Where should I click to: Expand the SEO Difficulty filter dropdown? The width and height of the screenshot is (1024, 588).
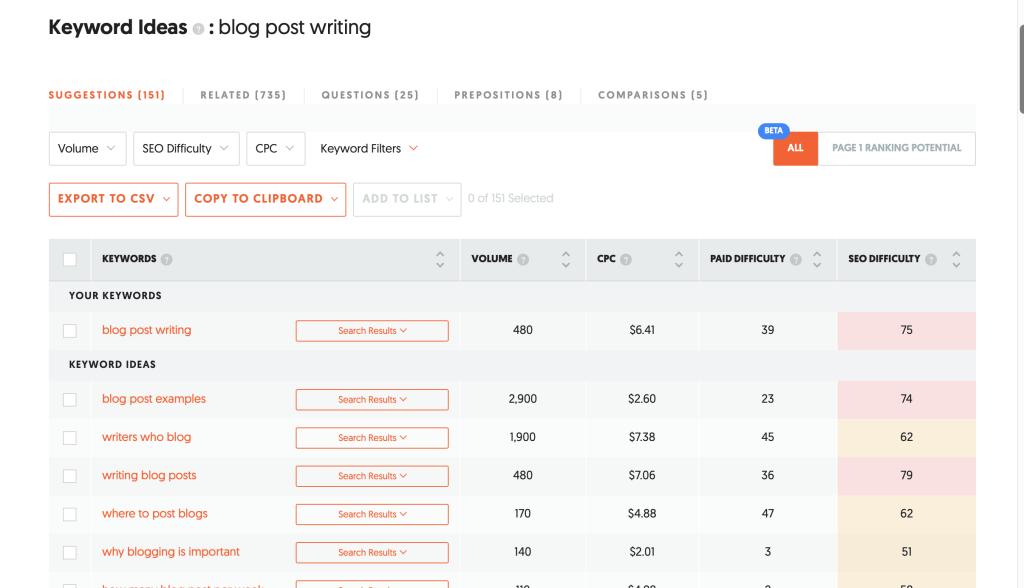click(x=186, y=148)
